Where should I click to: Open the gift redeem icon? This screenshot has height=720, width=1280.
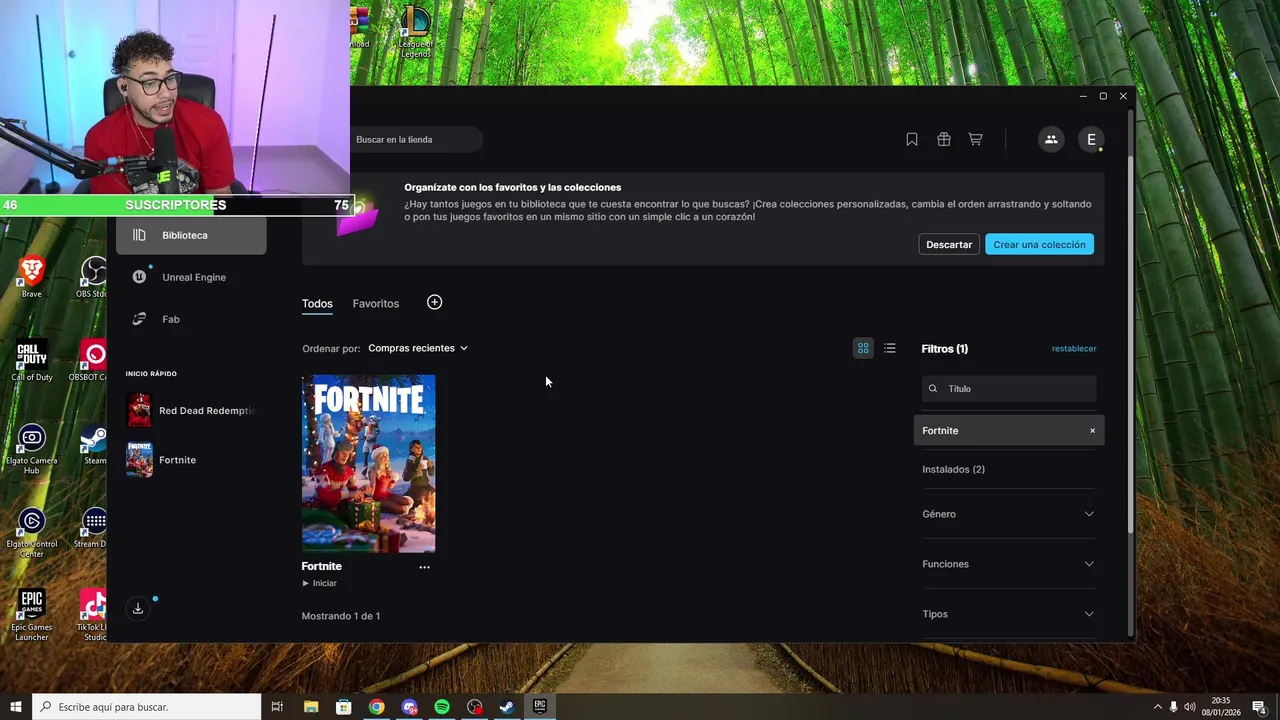[944, 140]
